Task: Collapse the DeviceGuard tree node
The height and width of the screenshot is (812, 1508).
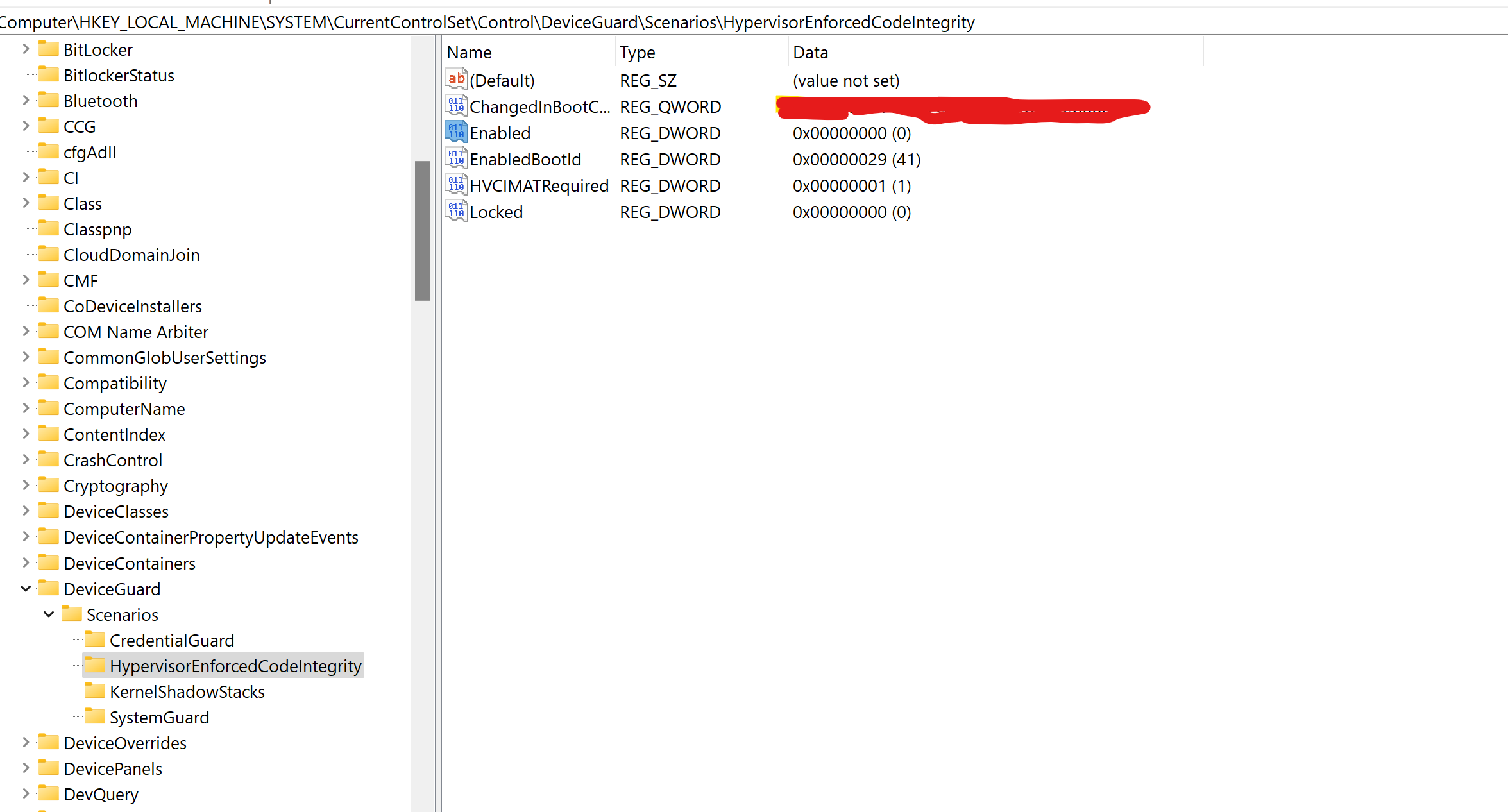Action: pyautogui.click(x=26, y=588)
